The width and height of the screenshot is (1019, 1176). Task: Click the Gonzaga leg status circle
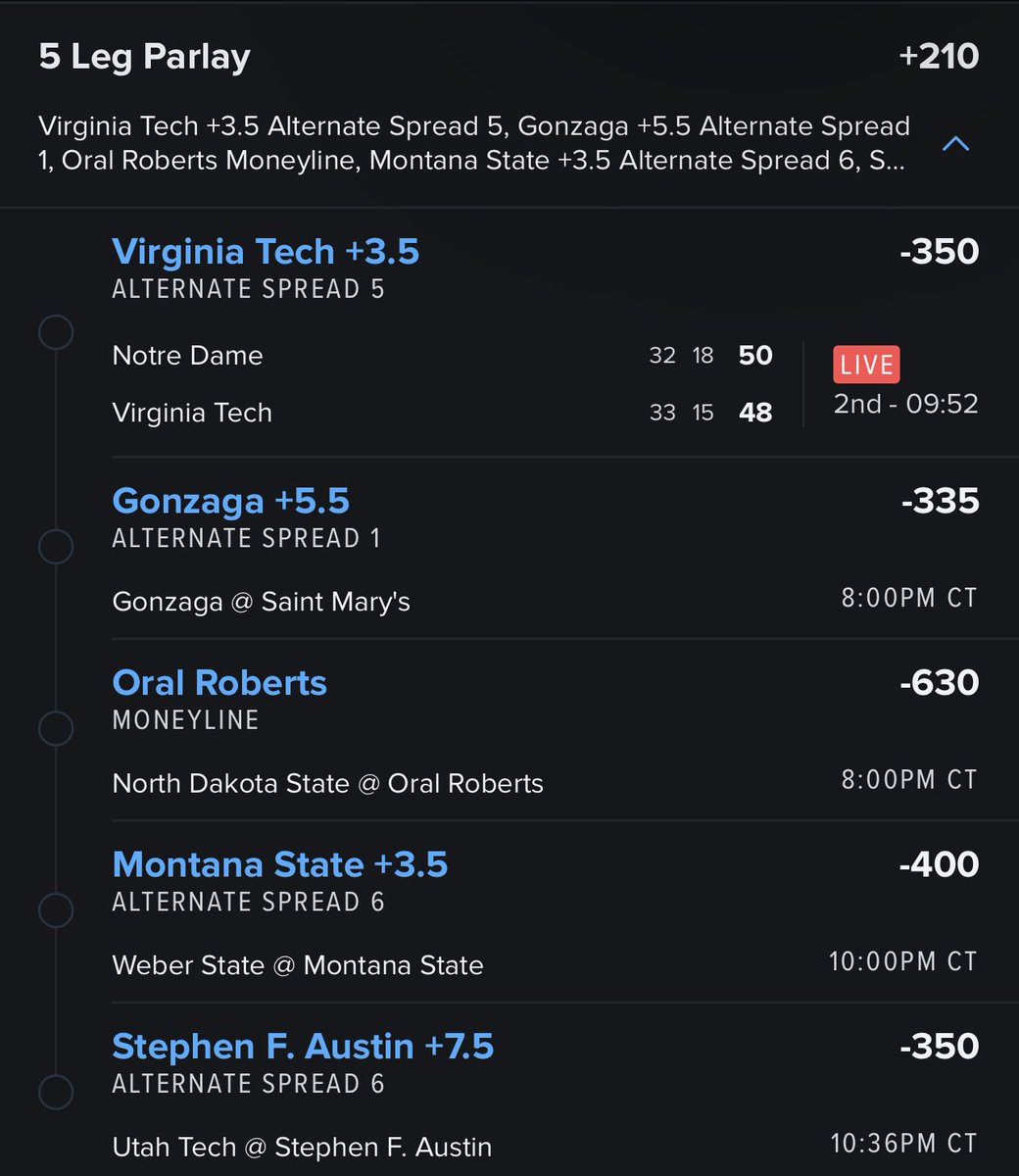point(56,546)
